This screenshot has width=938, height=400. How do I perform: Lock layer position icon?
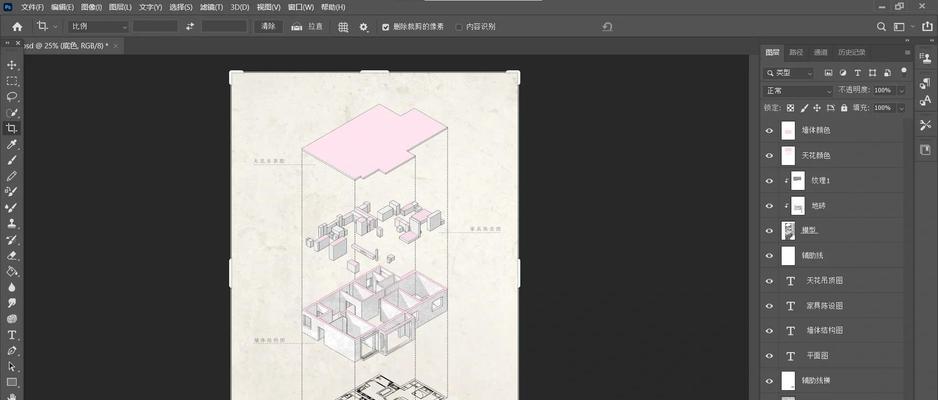click(x=817, y=108)
